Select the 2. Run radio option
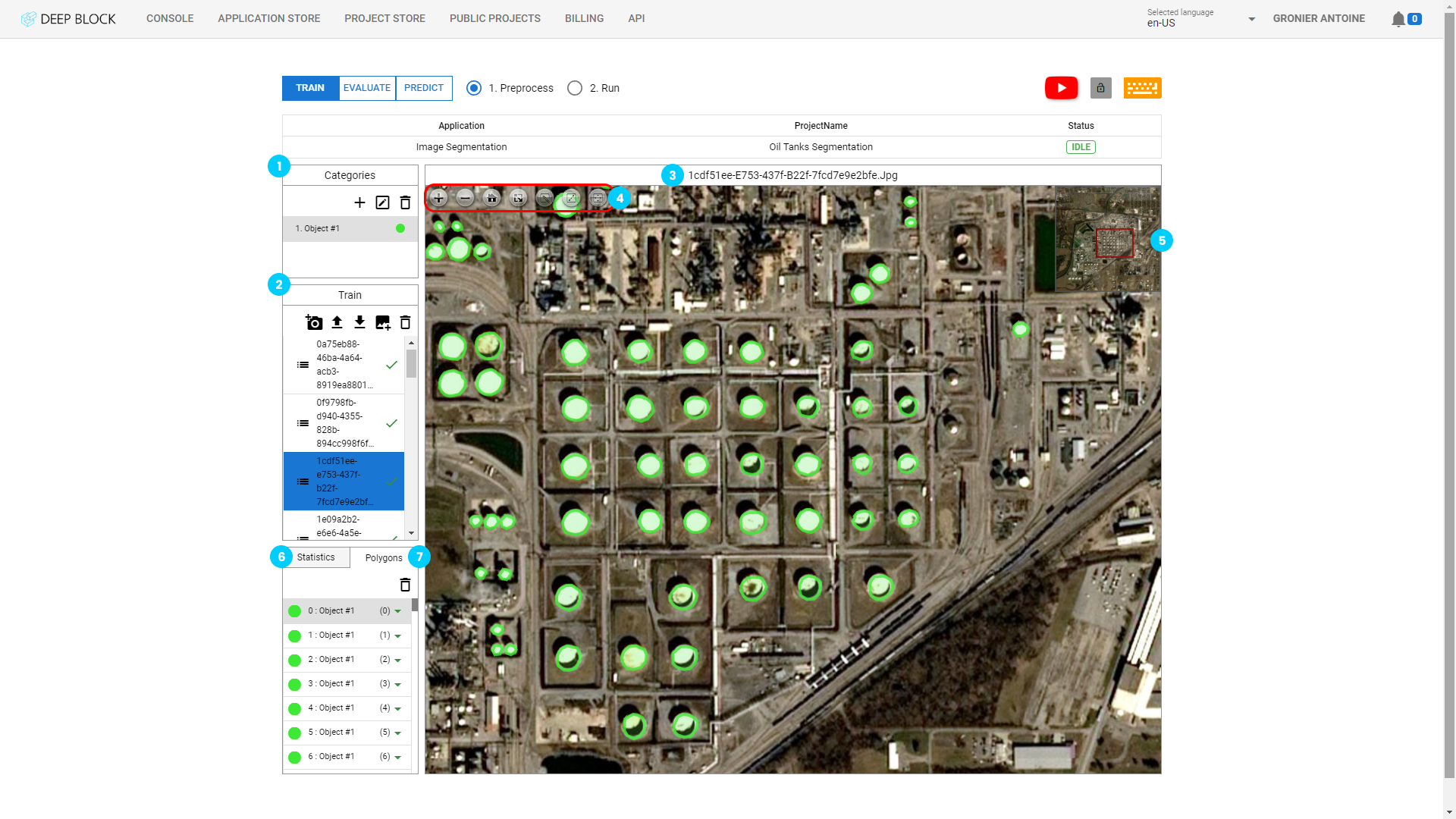 click(x=575, y=88)
